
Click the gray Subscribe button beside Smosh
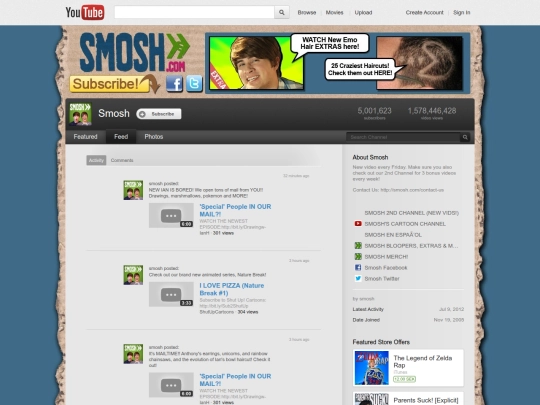click(x=159, y=114)
